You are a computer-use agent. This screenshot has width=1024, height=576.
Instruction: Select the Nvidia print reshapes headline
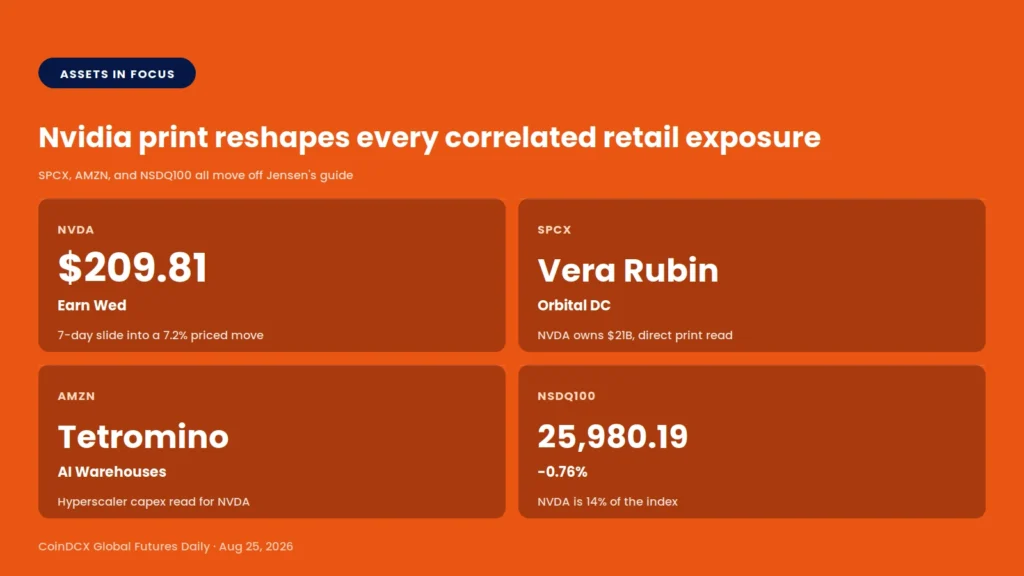[429, 138]
